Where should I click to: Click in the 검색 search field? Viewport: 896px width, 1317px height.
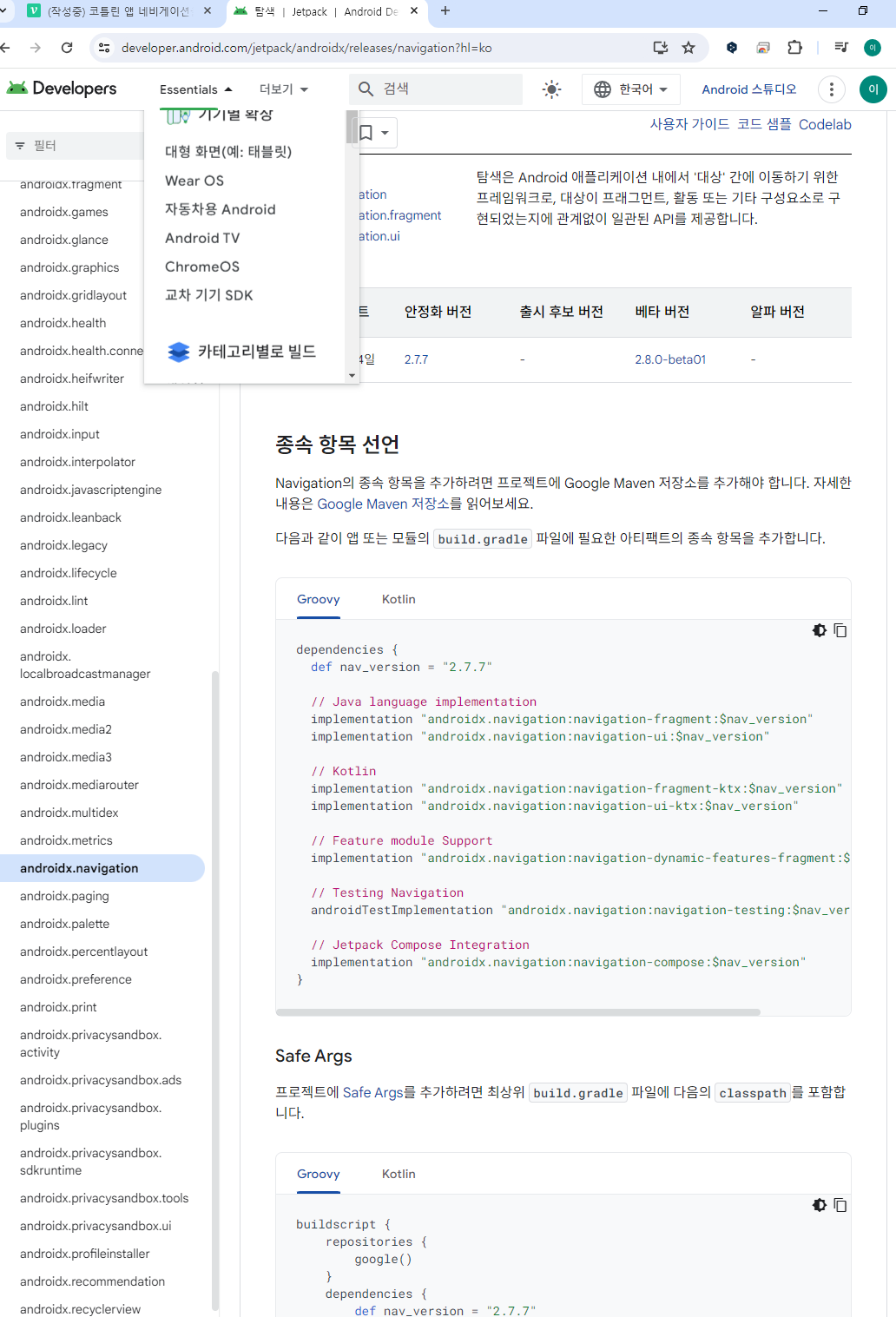[436, 89]
